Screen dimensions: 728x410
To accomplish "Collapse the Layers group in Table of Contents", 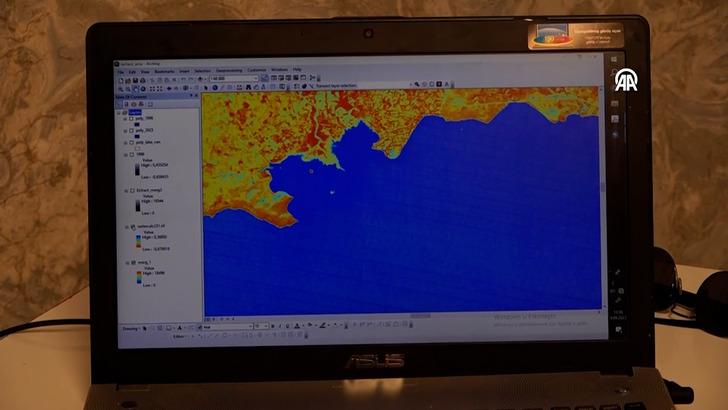I will point(120,112).
